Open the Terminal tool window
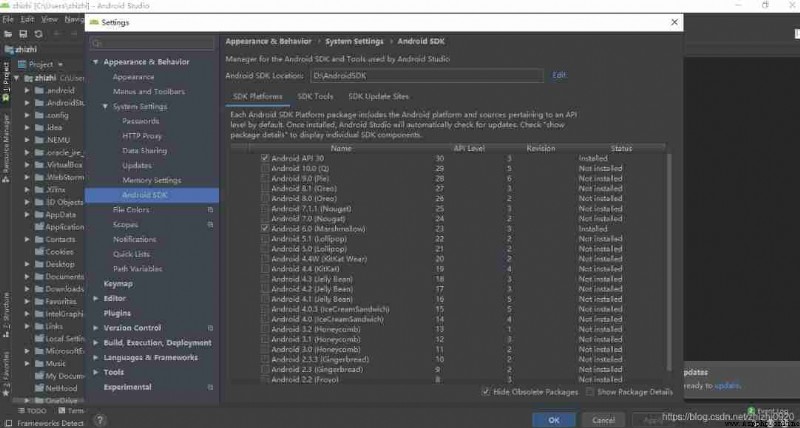Screen dimensions: 800x428 [70, 411]
